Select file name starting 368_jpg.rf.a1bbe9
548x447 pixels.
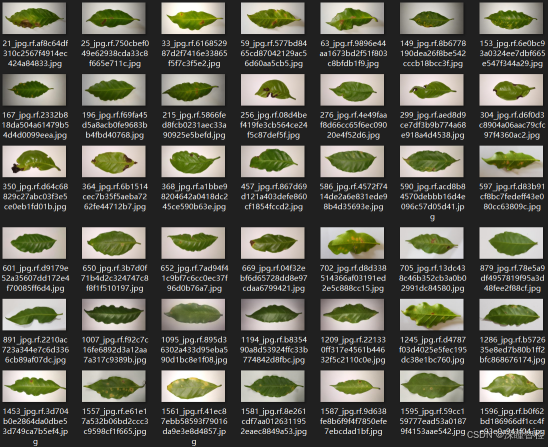click(194, 196)
